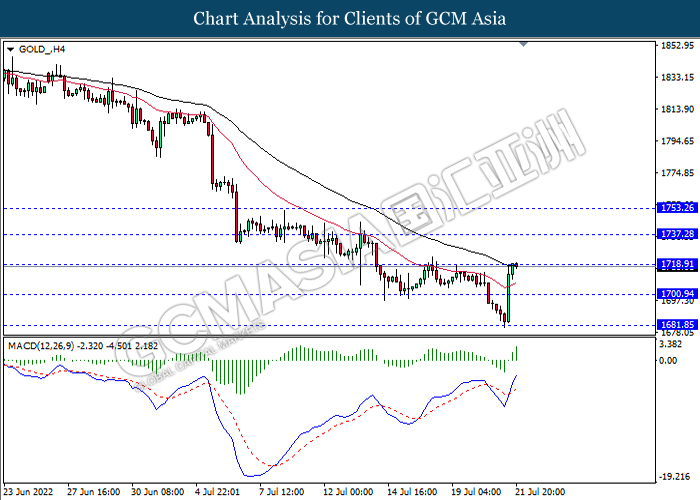Click the Chart Analysis for Clients title

(350, 19)
